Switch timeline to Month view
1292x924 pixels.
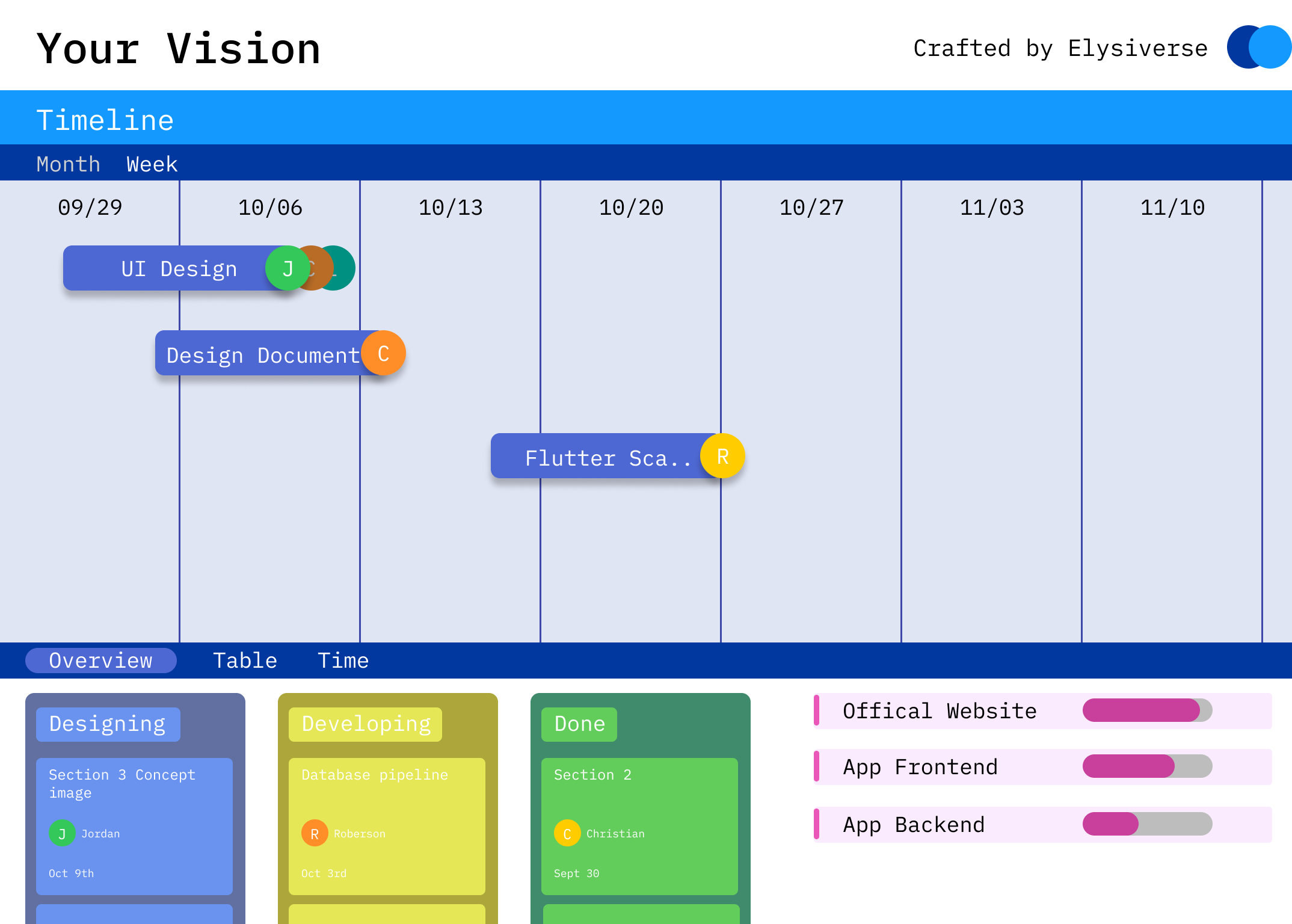68,164
